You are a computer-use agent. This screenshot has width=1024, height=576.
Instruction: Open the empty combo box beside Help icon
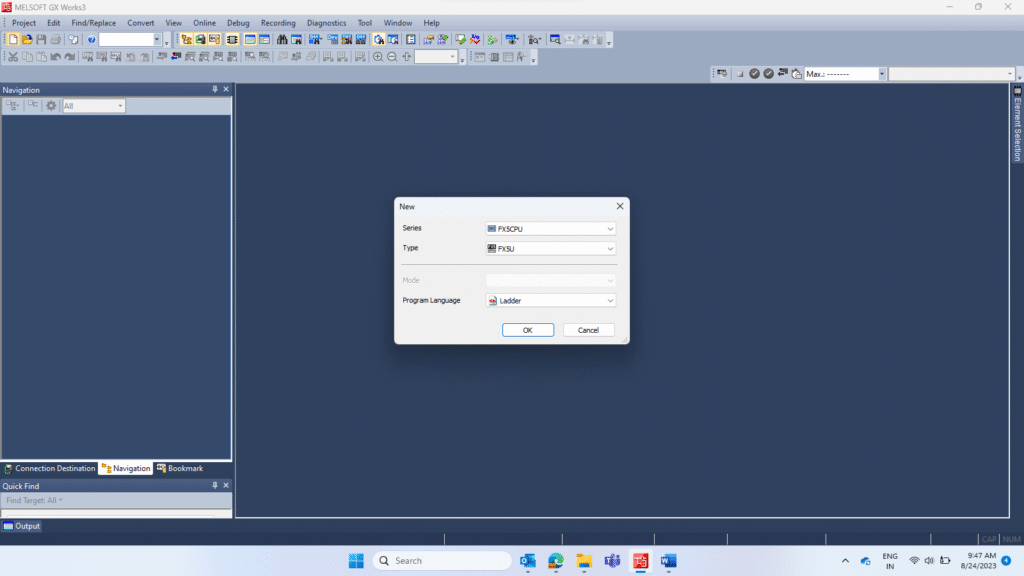coord(130,39)
